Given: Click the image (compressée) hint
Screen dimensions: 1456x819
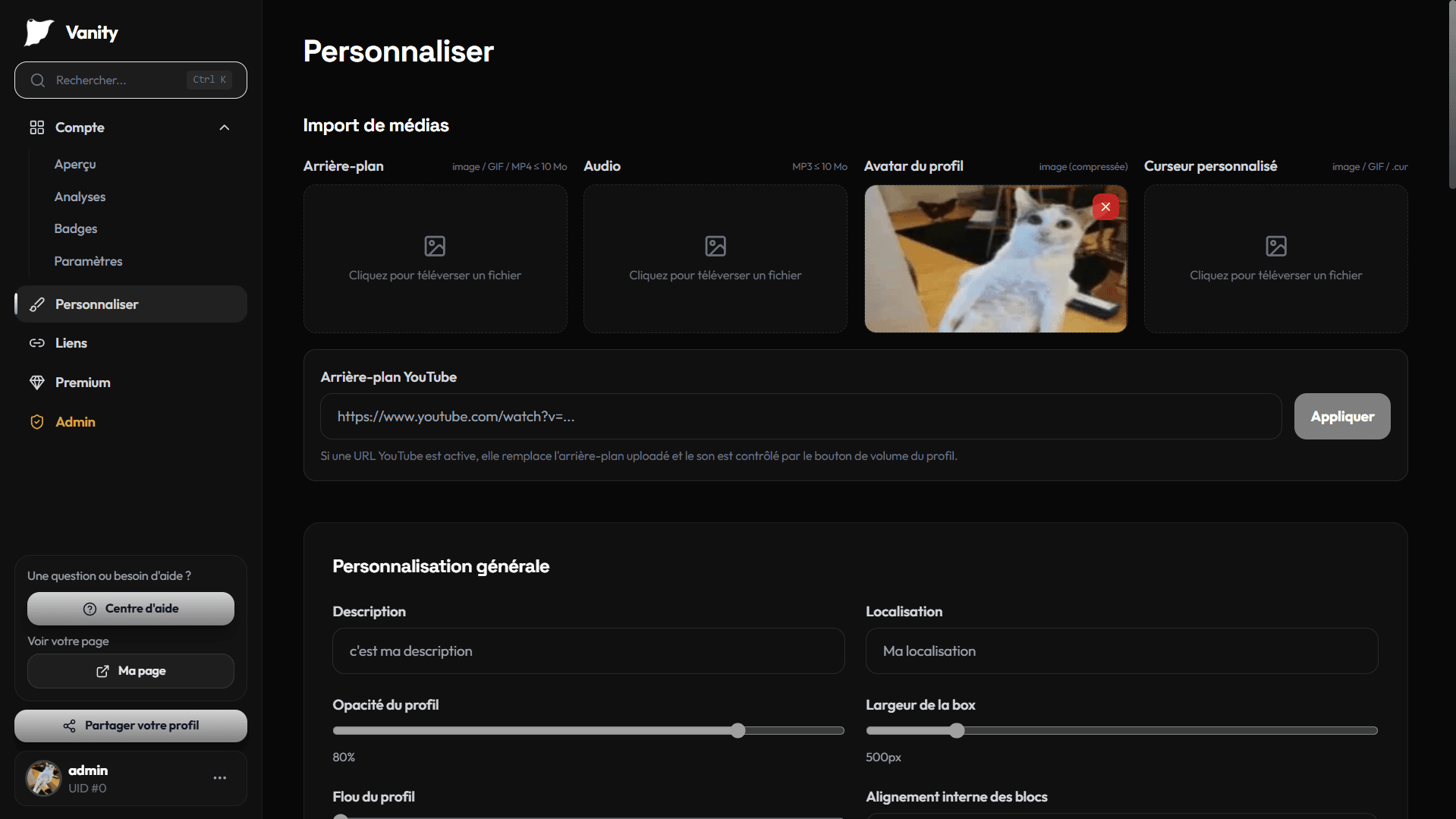Looking at the screenshot, I should click(x=1083, y=166).
